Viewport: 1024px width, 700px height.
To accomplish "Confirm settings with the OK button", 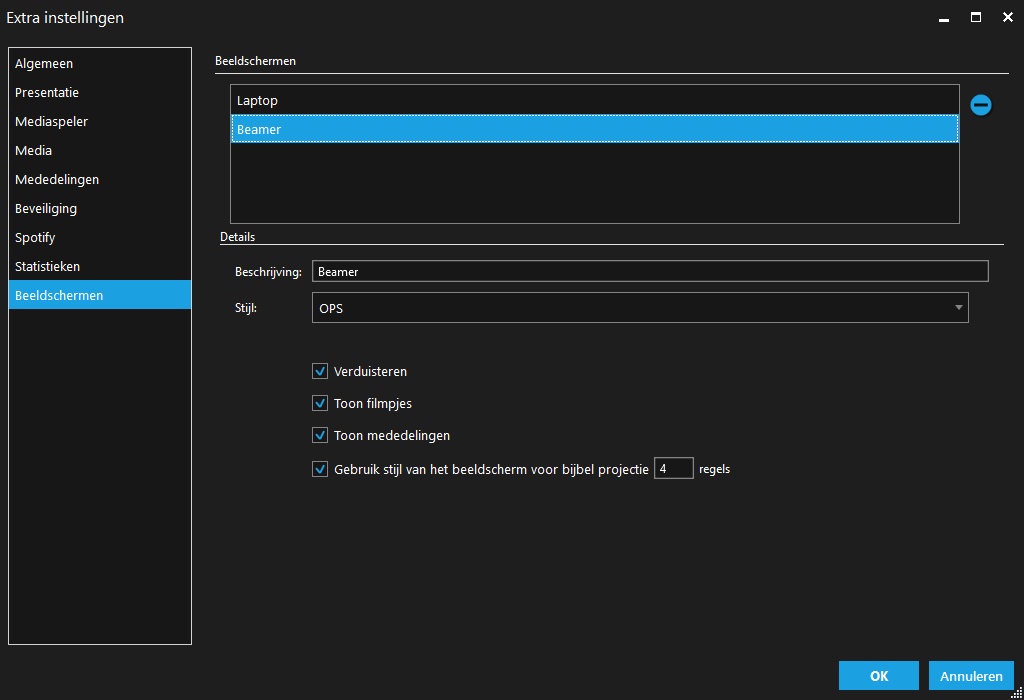I will (x=878, y=676).
